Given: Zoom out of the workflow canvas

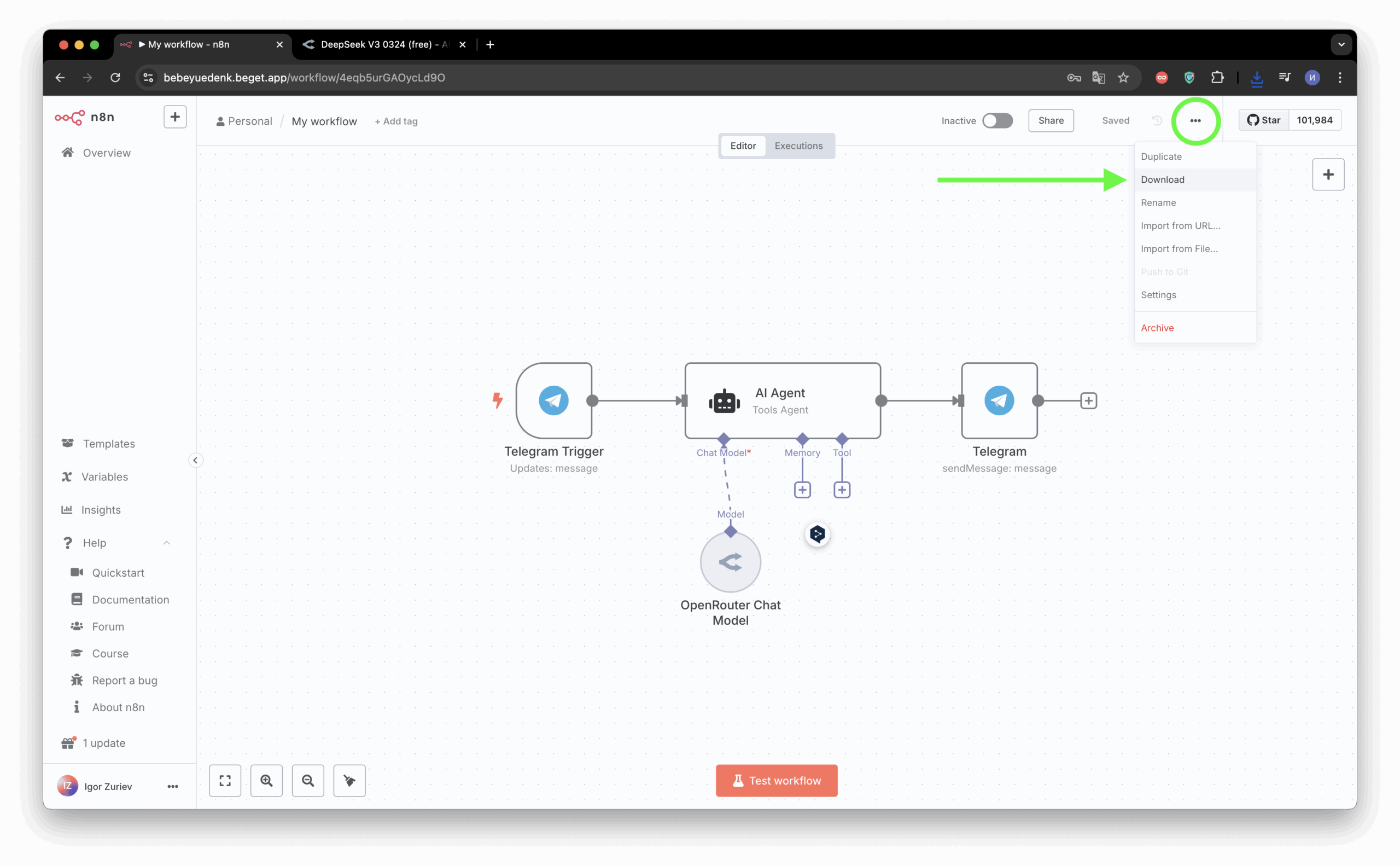Looking at the screenshot, I should pos(308,780).
